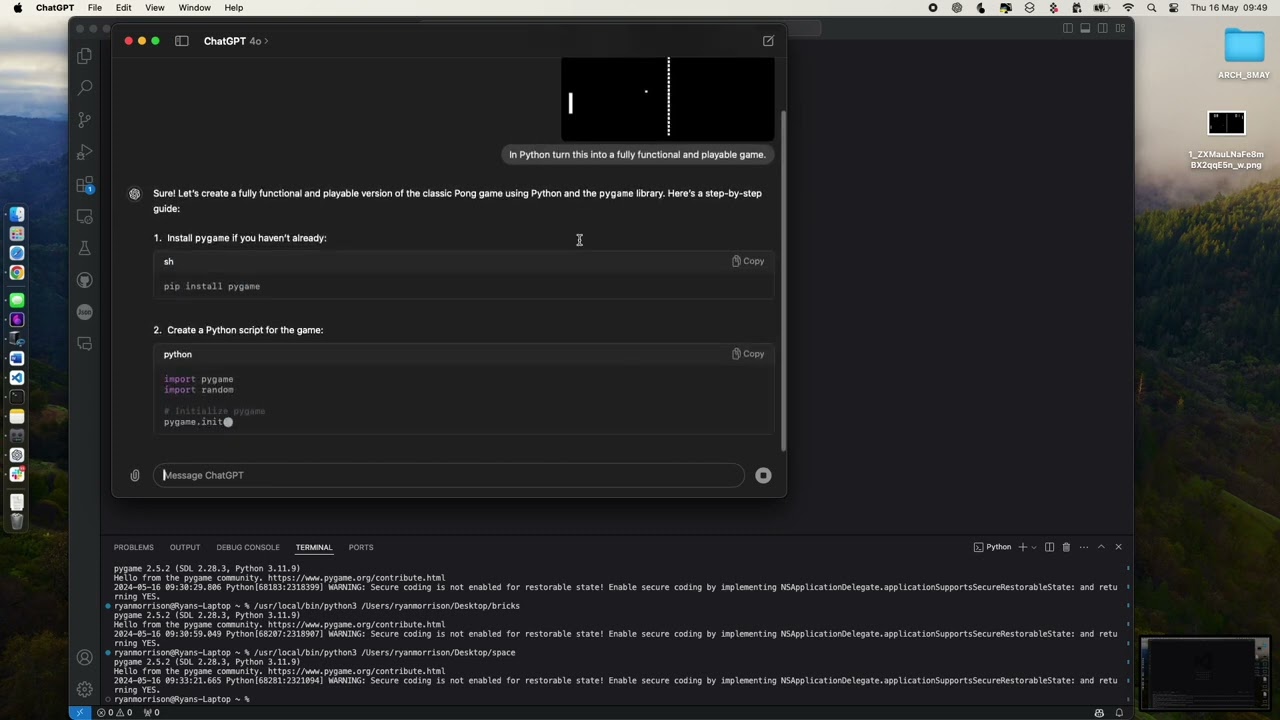The image size is (1280, 720).
Task: Toggle VS Code bottom panel layout
Action: click(1085, 28)
